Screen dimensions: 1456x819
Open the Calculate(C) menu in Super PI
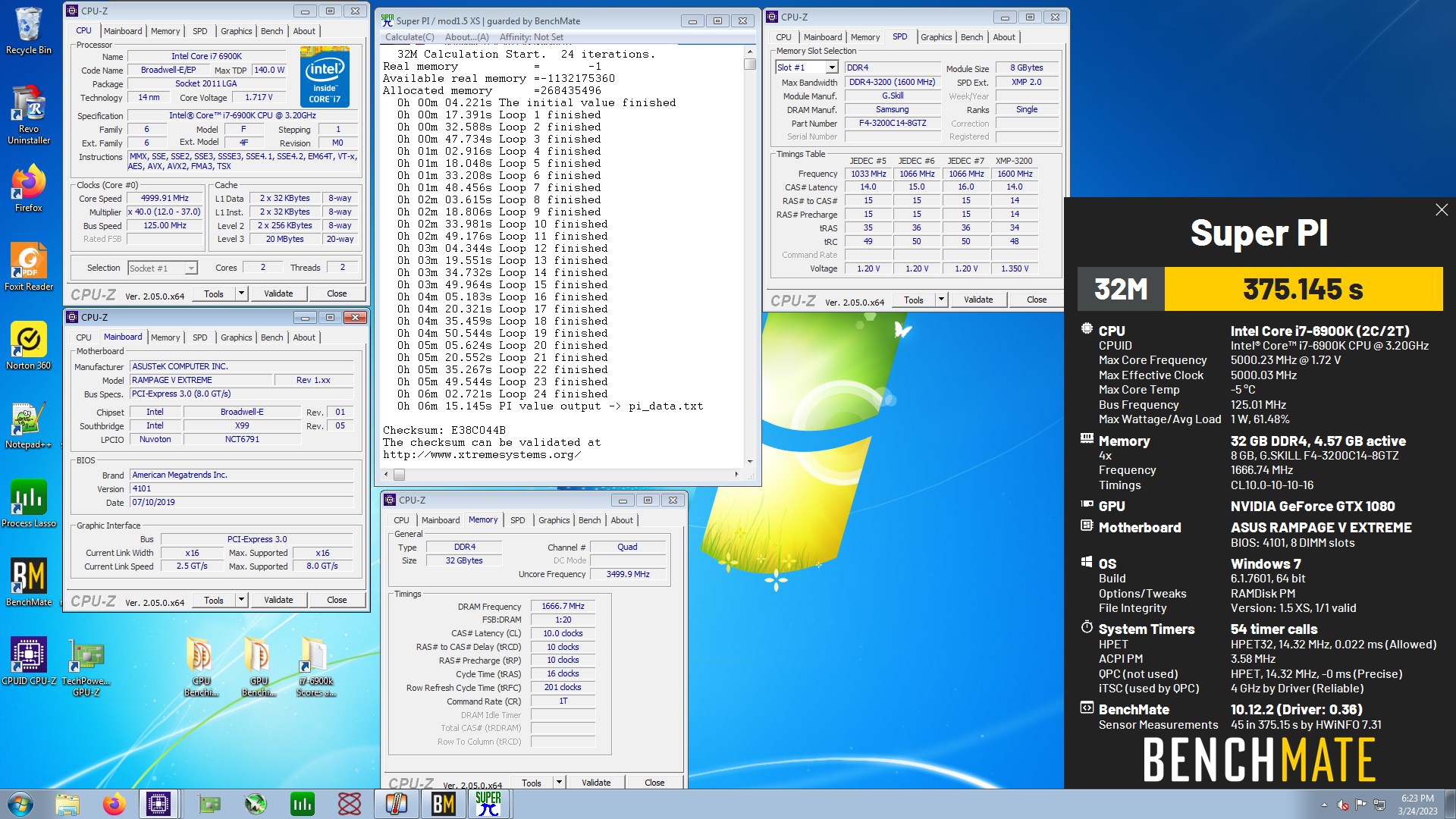coord(409,37)
